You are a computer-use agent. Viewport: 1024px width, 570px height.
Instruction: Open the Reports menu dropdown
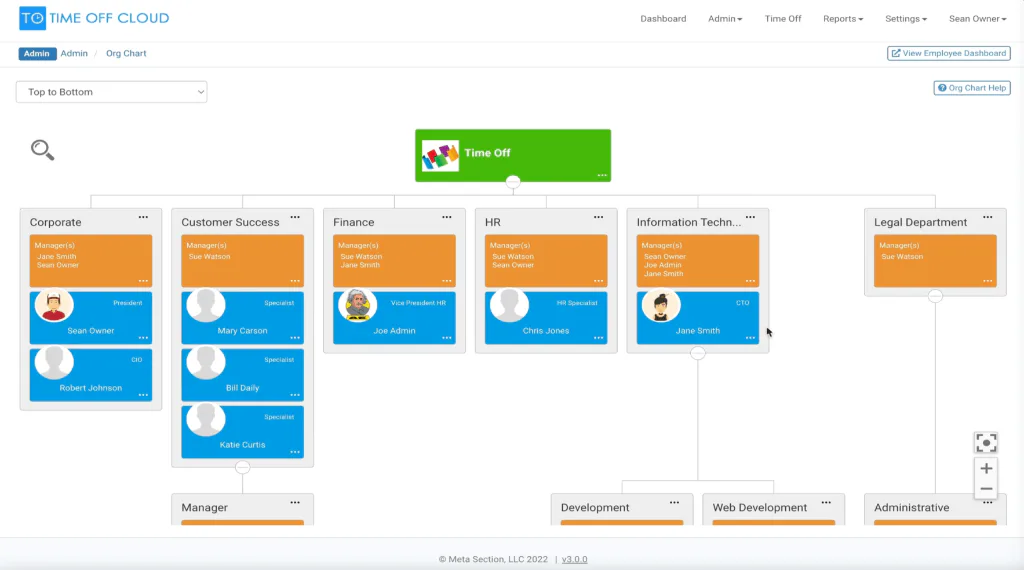(842, 19)
